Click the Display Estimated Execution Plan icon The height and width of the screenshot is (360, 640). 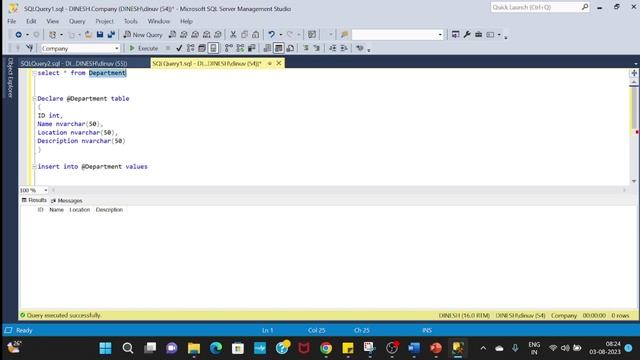[190, 48]
